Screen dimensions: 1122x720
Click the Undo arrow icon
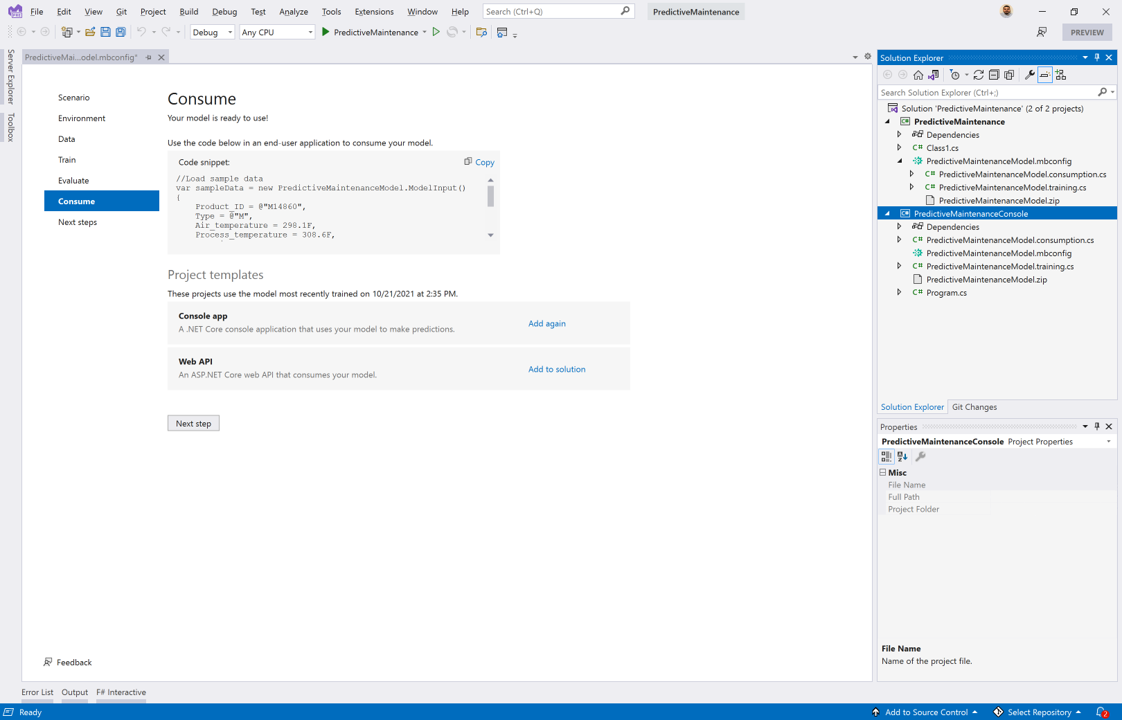click(142, 32)
